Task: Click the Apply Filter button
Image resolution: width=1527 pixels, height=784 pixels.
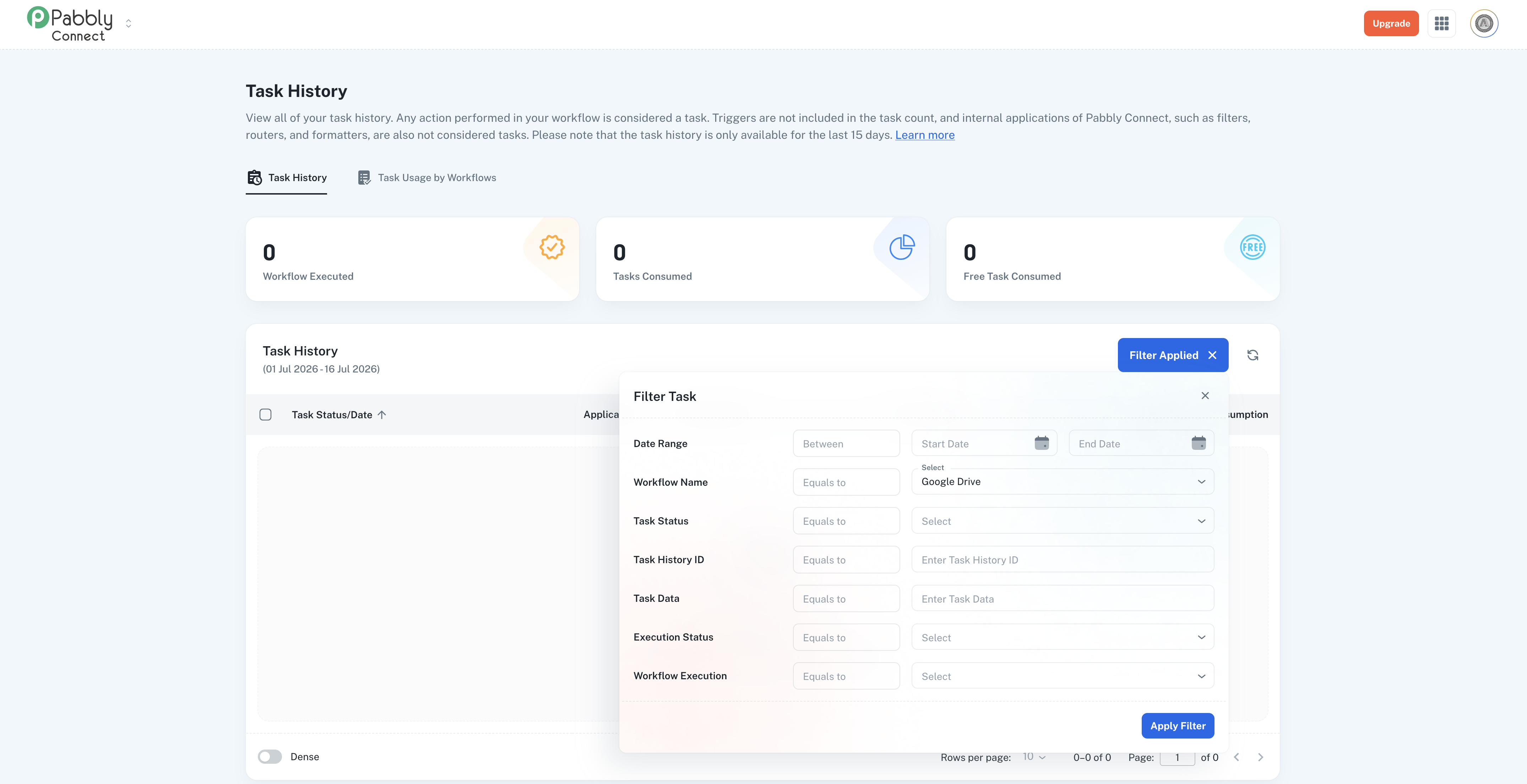Action: [x=1177, y=725]
